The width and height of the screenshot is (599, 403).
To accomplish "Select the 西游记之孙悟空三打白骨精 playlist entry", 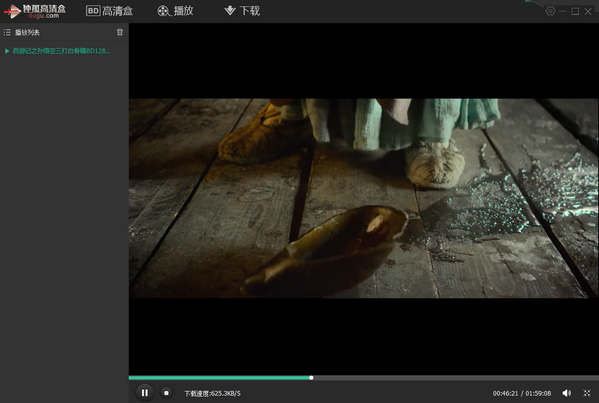I will [61, 51].
